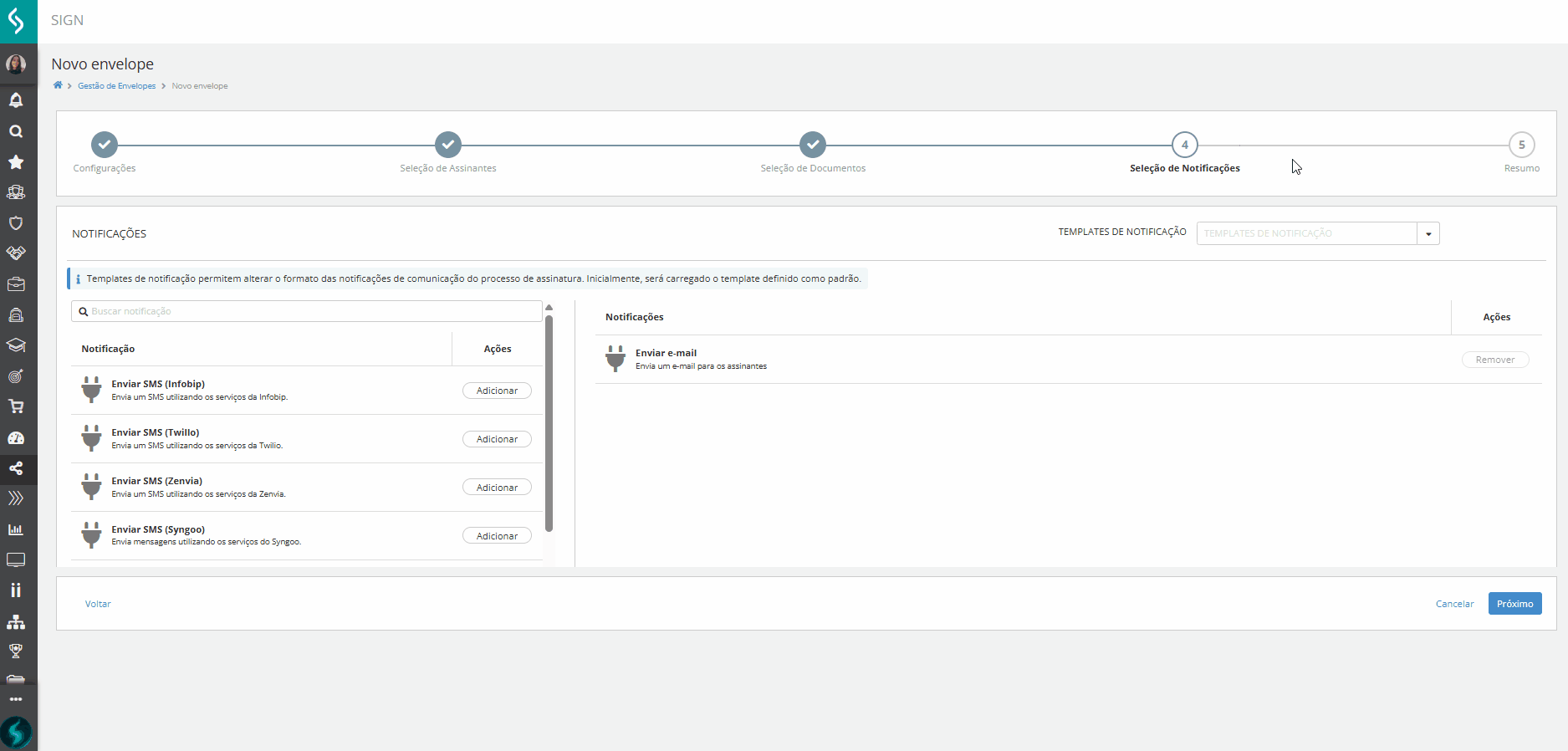Open the gauge dashboard module icon

click(16, 437)
